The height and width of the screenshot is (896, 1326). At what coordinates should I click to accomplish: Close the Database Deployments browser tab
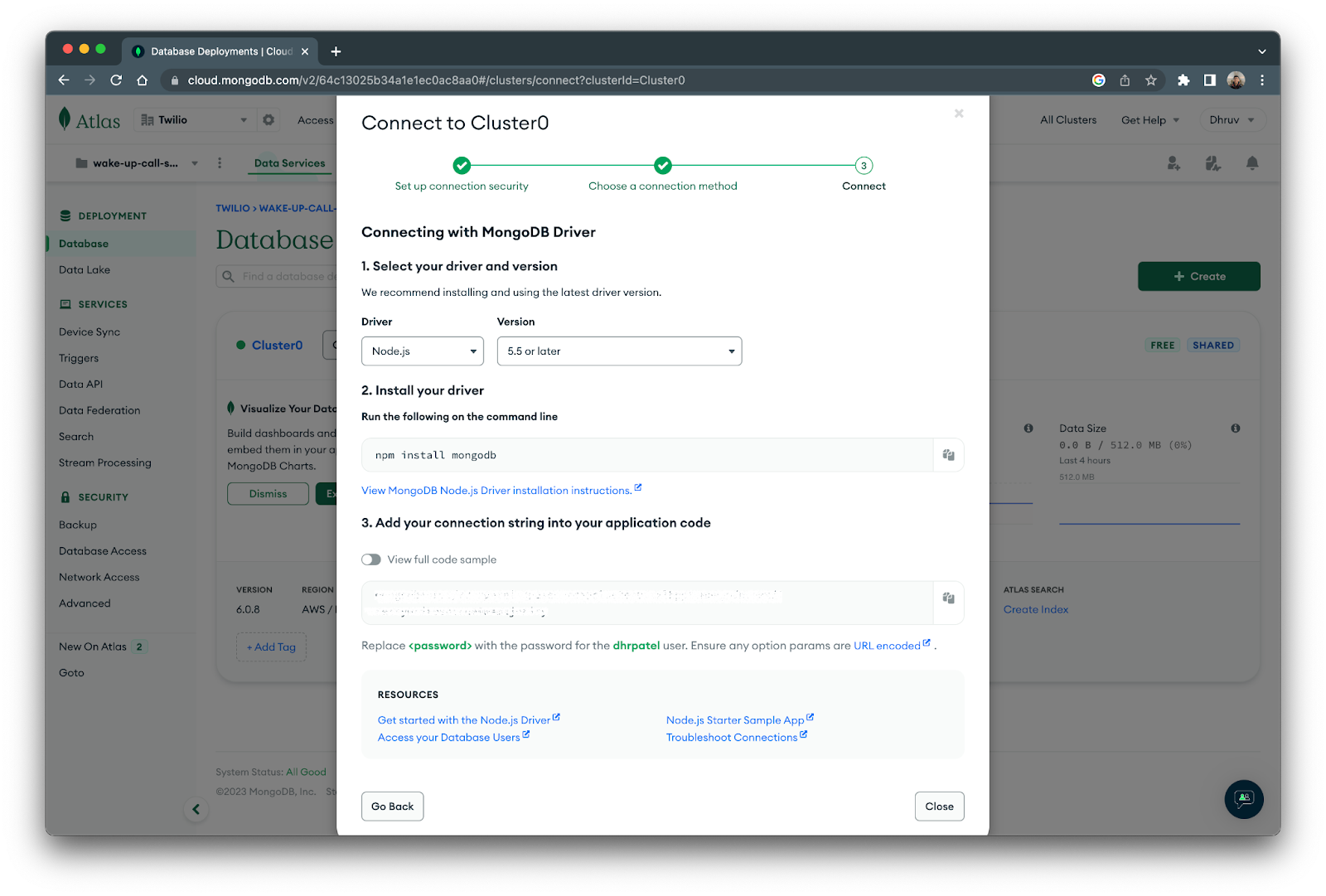[x=305, y=51]
